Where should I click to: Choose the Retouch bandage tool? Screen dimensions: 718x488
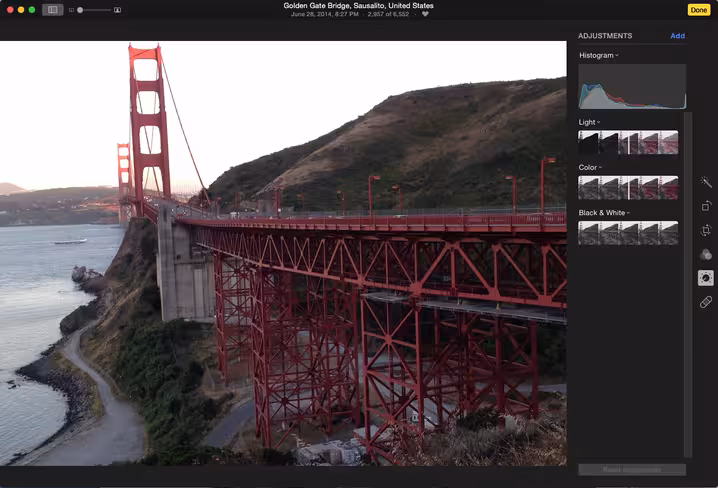coord(706,302)
